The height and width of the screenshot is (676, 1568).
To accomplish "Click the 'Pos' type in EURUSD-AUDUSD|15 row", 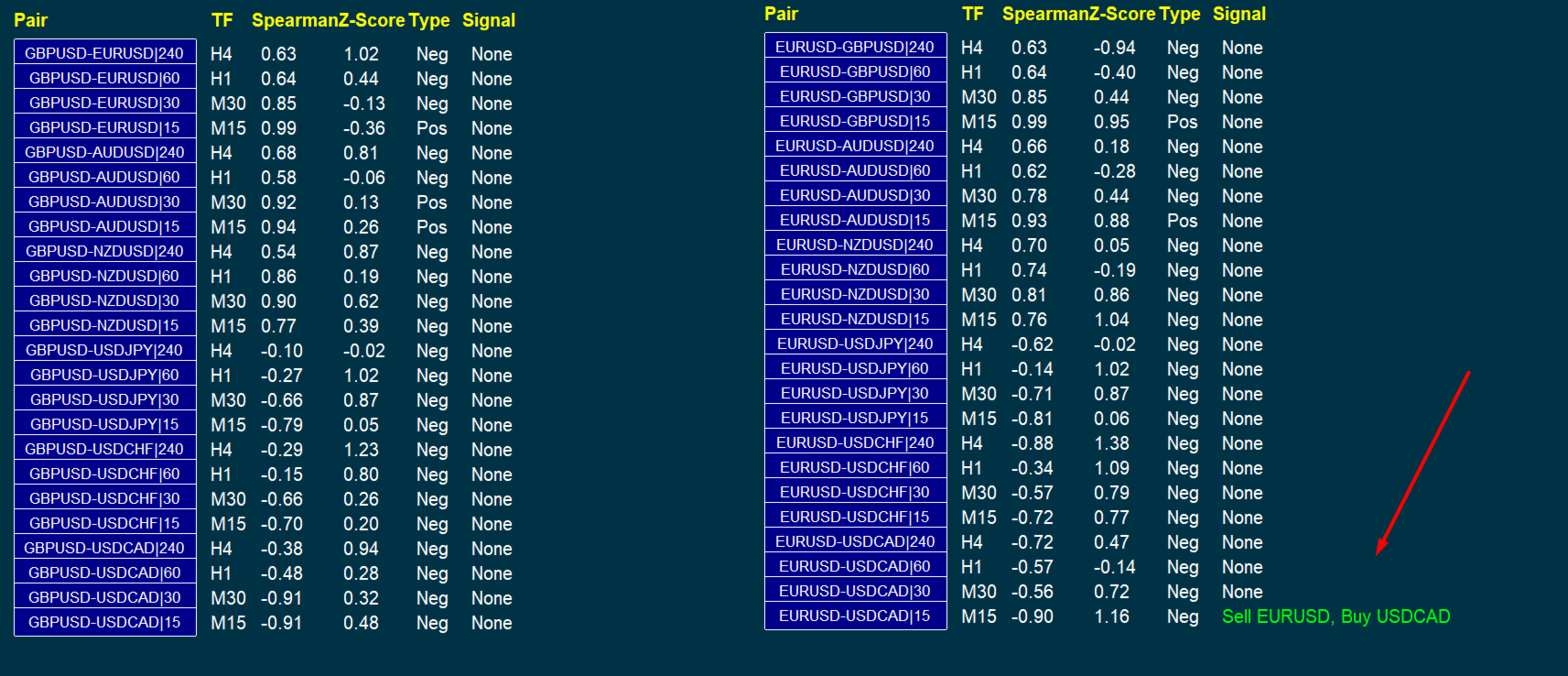I will 1182,221.
